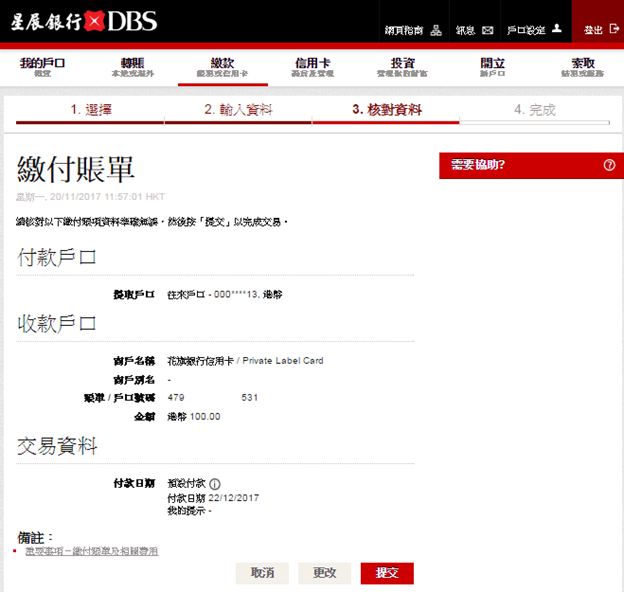Image resolution: width=624 pixels, height=592 pixels.
Task: Open the user settings profile icon (戶口設定)
Action: [x=557, y=31]
